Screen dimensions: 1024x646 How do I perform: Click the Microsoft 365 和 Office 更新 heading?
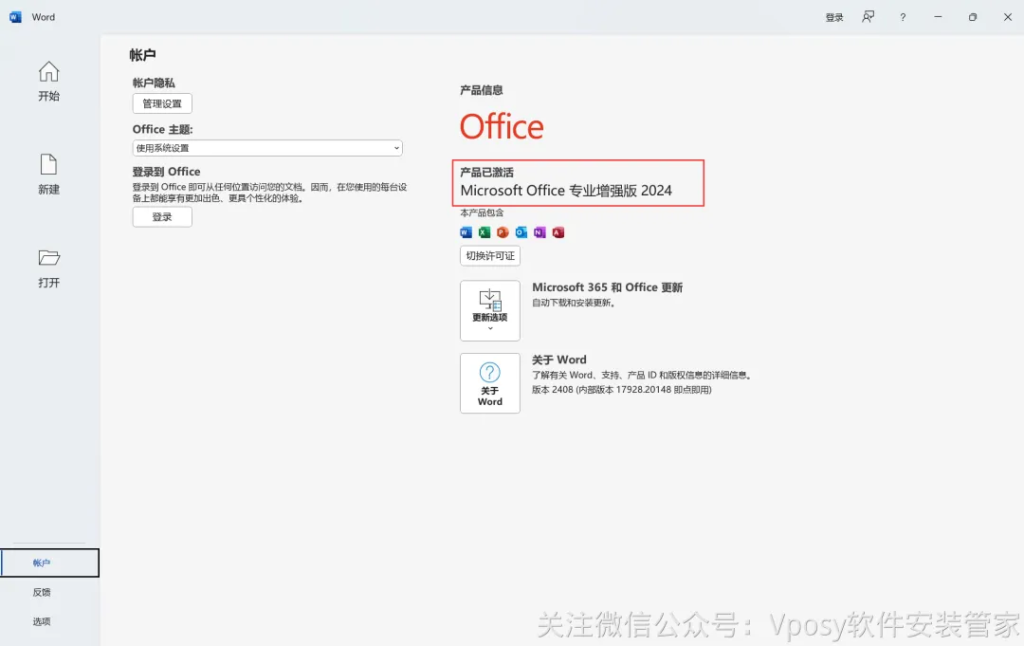click(x=607, y=287)
